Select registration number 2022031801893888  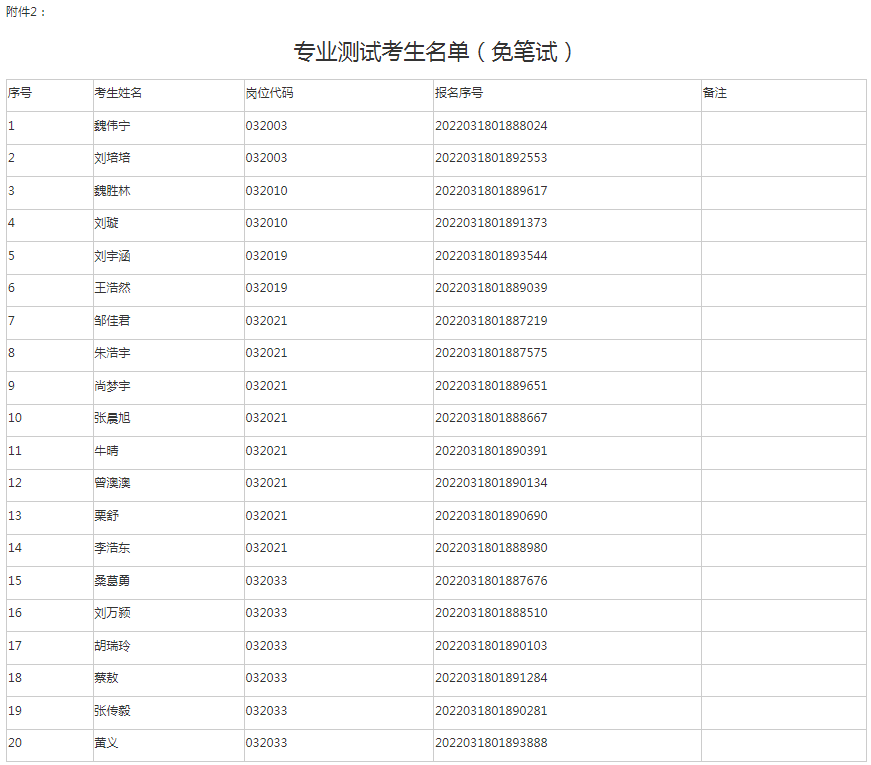491,743
